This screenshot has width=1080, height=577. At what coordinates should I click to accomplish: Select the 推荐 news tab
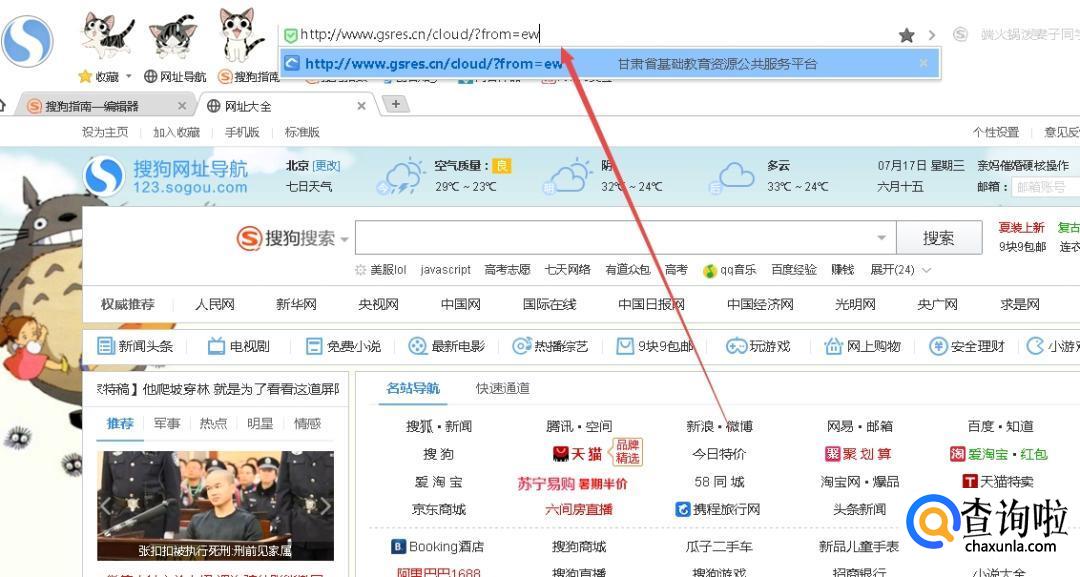tap(120, 423)
